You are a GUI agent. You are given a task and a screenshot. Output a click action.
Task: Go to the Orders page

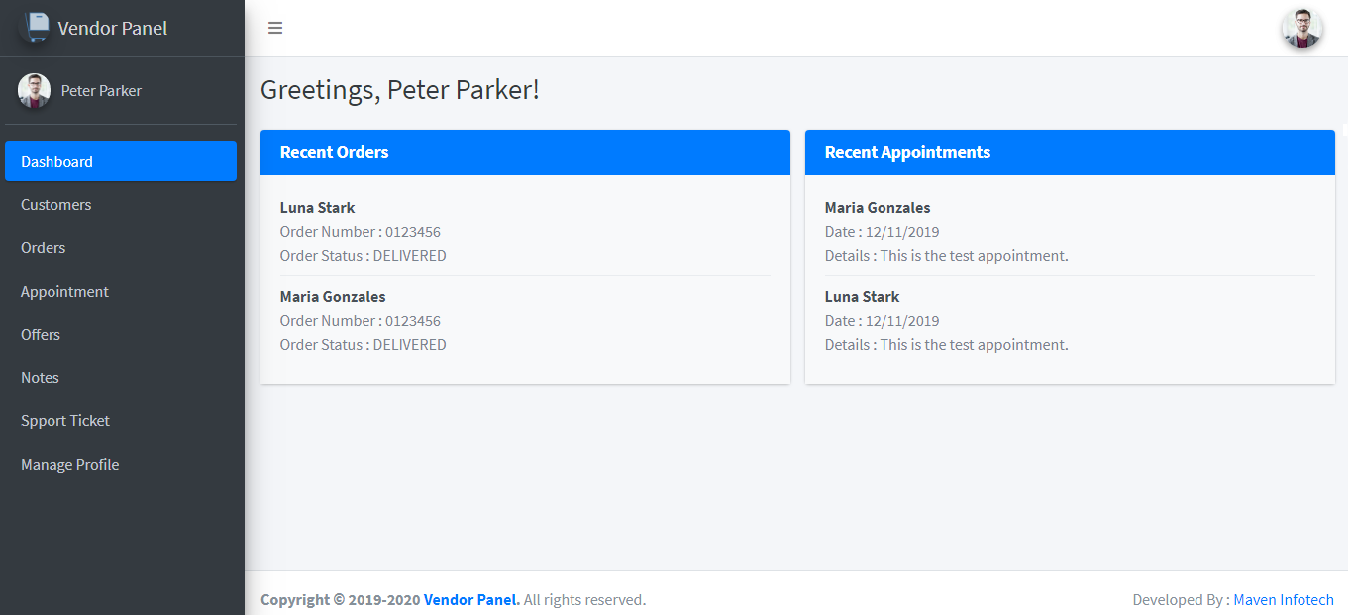pos(121,247)
